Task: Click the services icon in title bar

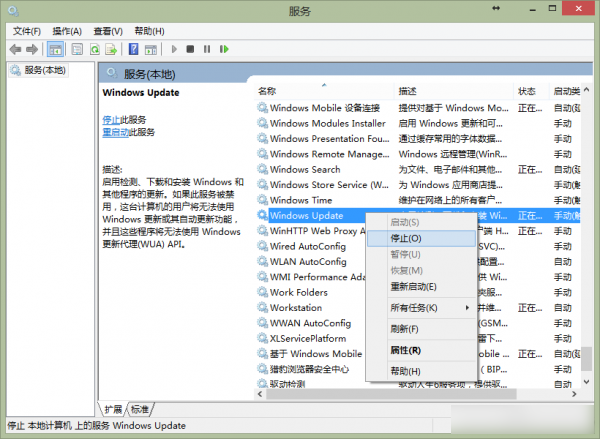Action: click(x=13, y=11)
